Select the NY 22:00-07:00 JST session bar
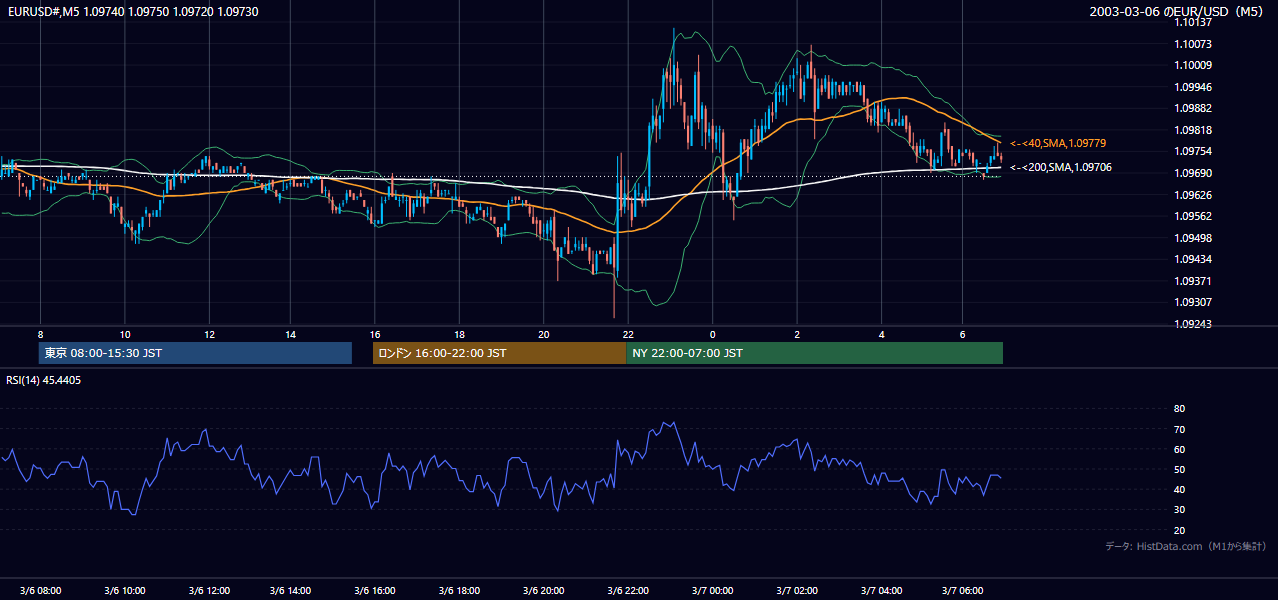This screenshot has width=1278, height=600. click(x=814, y=353)
